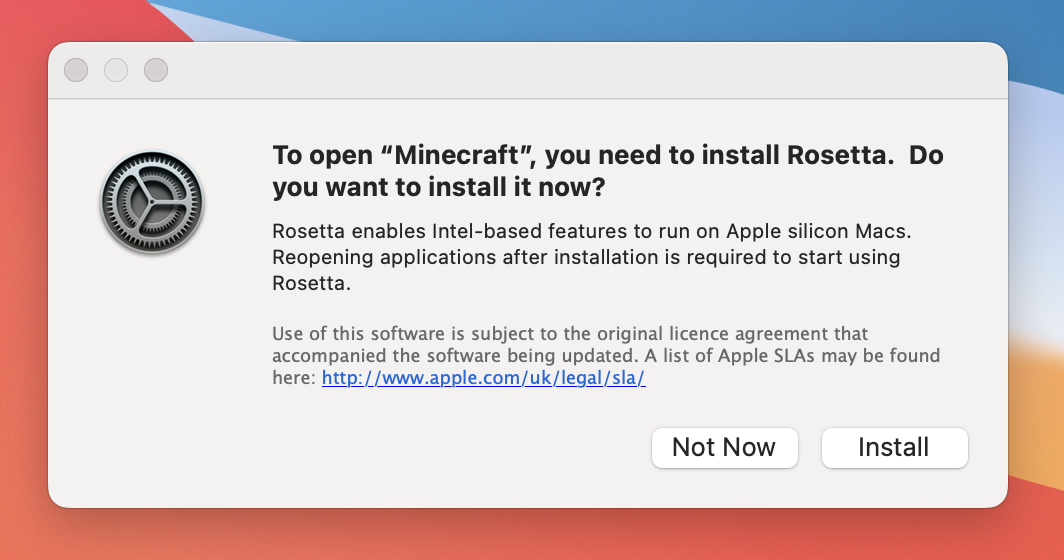Image resolution: width=1064 pixels, height=560 pixels.
Task: Click "Do you want to install it now?" text
Action: pyautogui.click(x=440, y=188)
